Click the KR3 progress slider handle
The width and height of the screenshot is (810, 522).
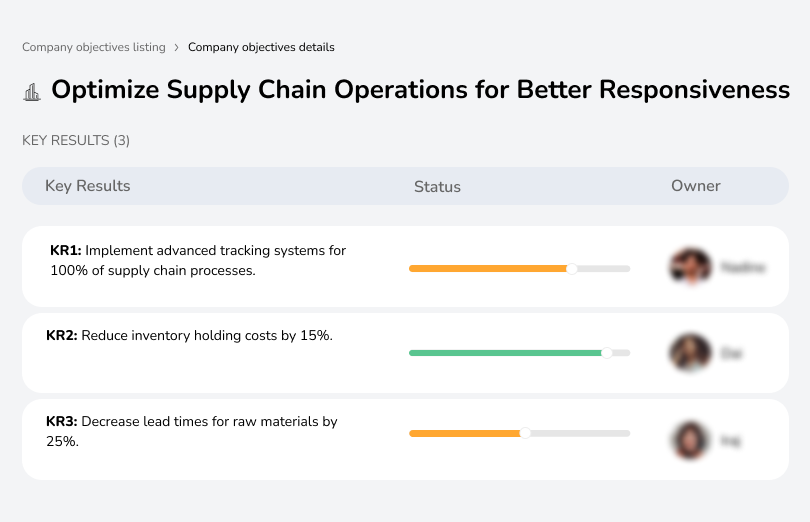(x=525, y=433)
